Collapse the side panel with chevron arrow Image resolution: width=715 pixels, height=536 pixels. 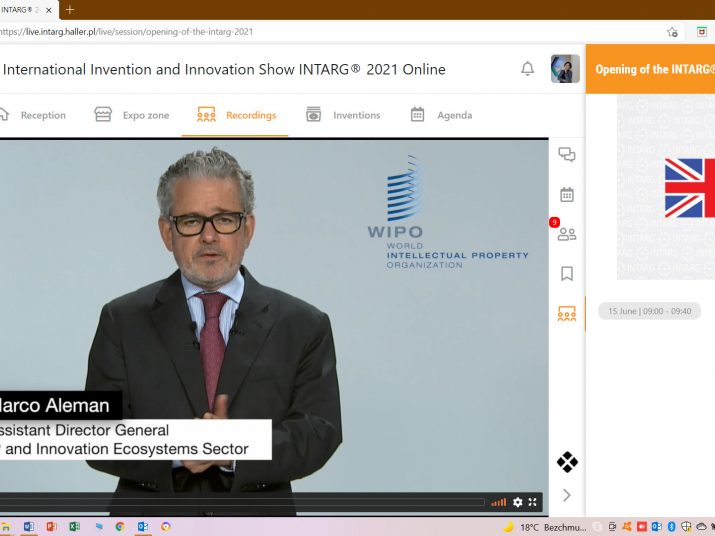point(567,495)
